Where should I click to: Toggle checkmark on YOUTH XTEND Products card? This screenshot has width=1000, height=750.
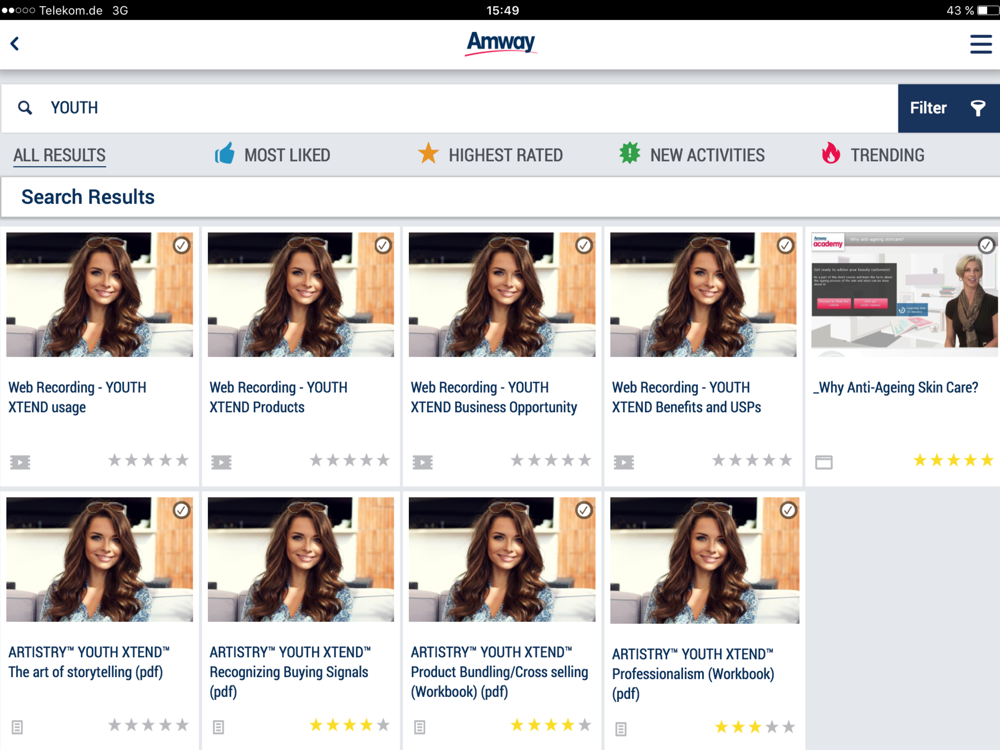point(383,245)
